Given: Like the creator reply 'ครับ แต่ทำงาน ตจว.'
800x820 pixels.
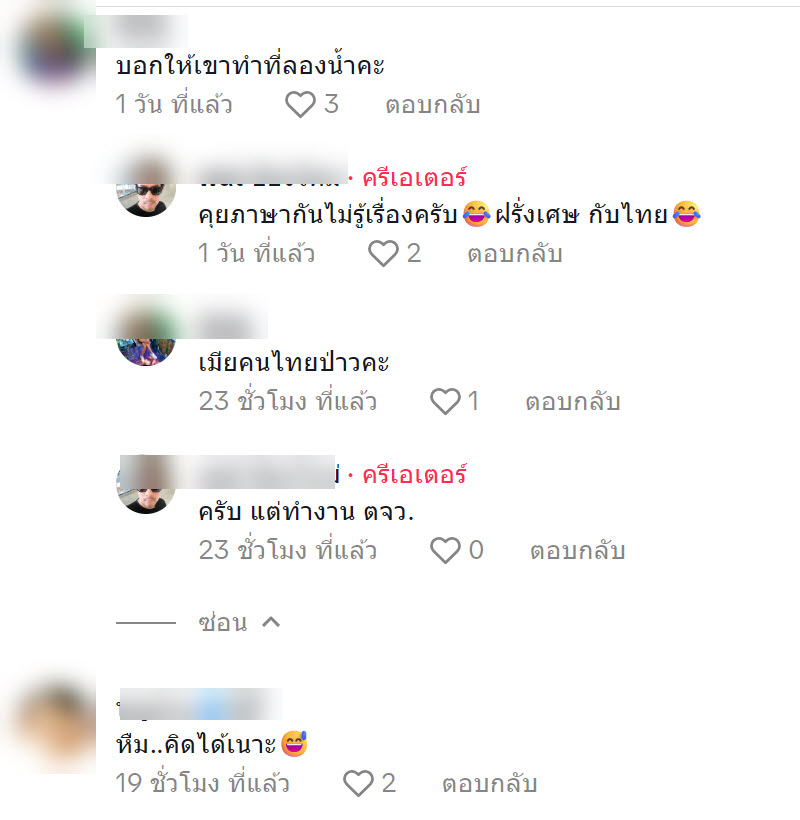Looking at the screenshot, I should [x=445, y=550].
